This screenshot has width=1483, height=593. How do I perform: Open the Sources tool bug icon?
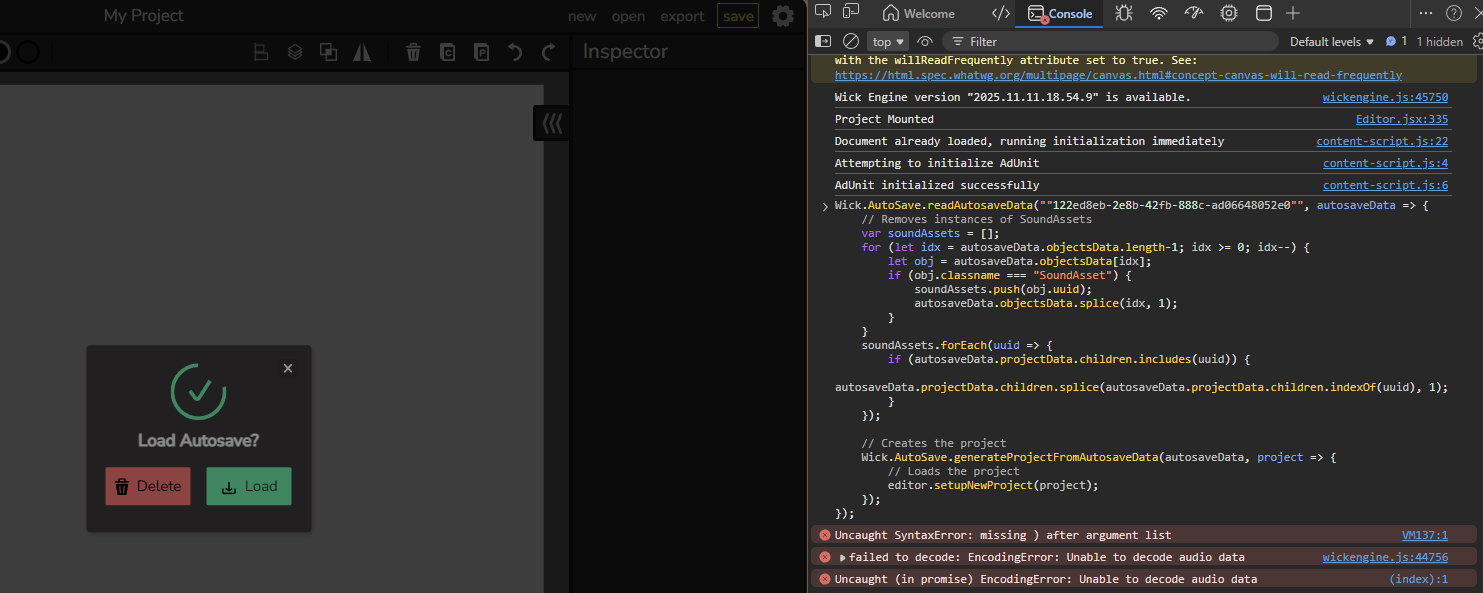1124,13
